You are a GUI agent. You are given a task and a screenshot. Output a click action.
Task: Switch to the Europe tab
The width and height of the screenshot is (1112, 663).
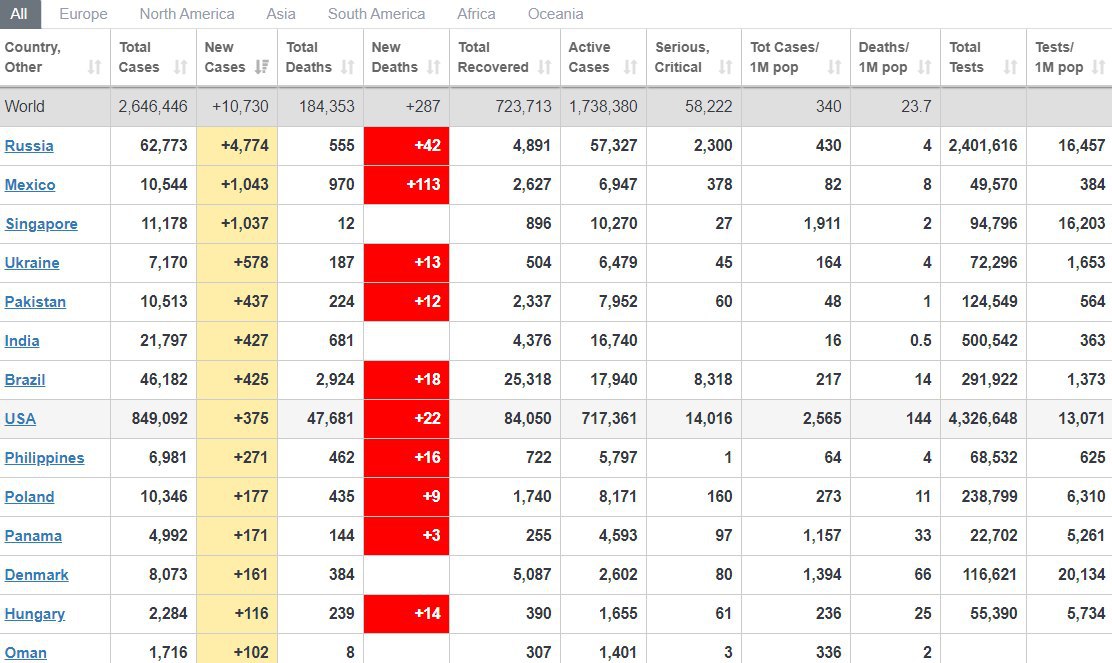[83, 14]
